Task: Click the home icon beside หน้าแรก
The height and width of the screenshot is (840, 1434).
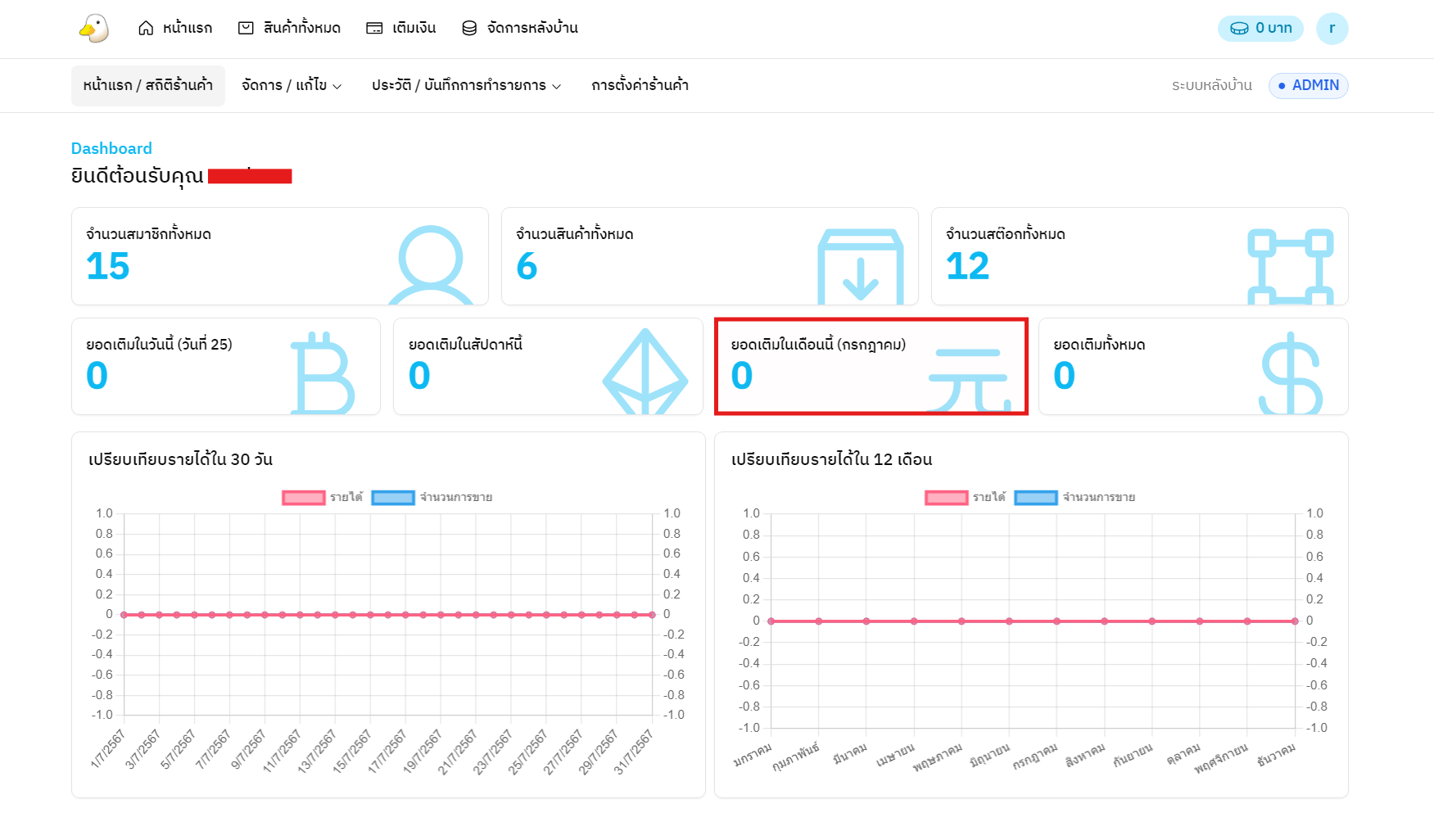Action: (x=146, y=28)
